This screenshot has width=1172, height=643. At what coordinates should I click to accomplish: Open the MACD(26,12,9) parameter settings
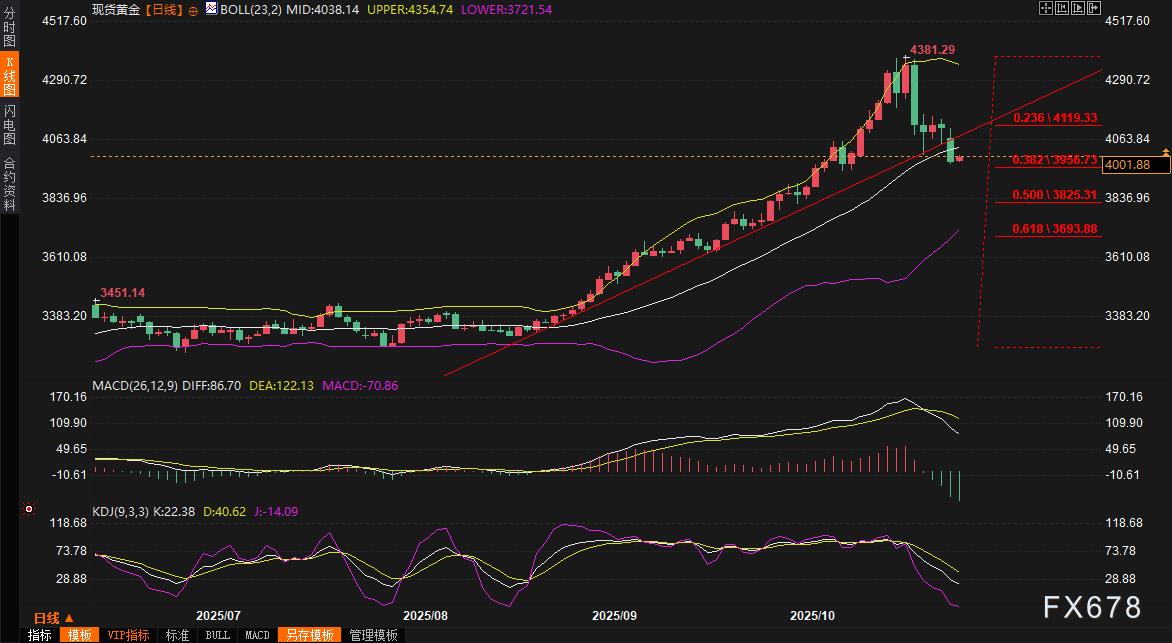pyautogui.click(x=134, y=384)
